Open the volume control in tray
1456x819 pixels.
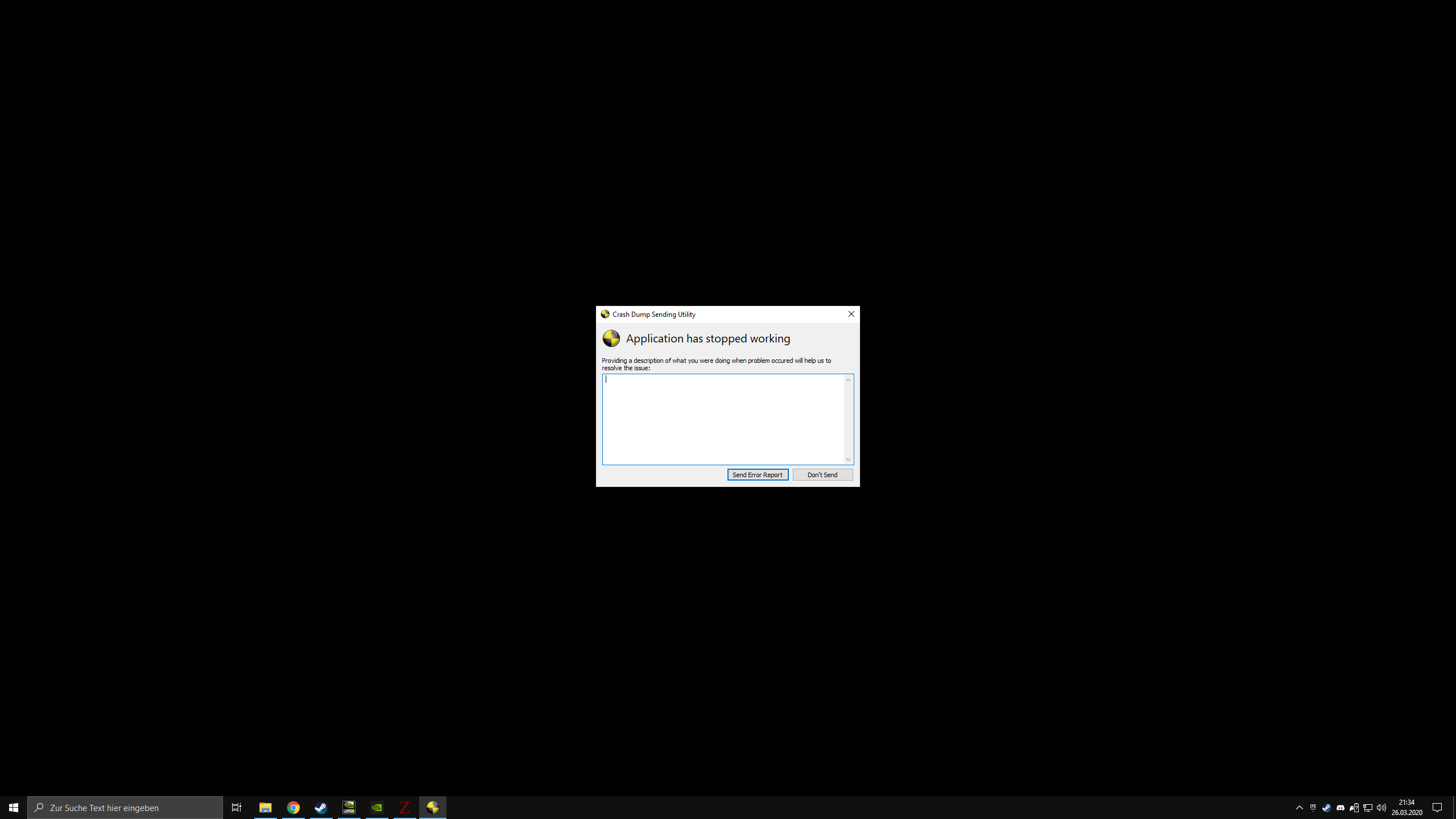1381,808
